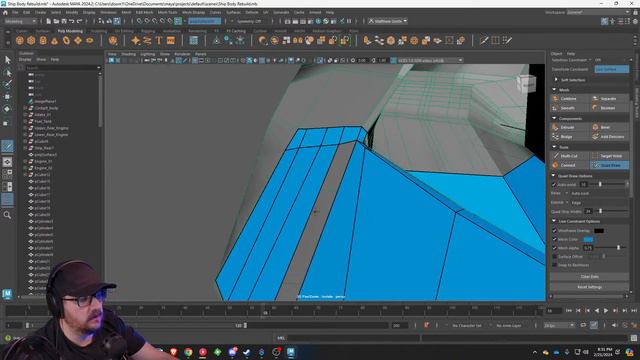The height and width of the screenshot is (360, 640).
Task: Toggle the Mesh Color checkbox
Action: click(x=554, y=239)
